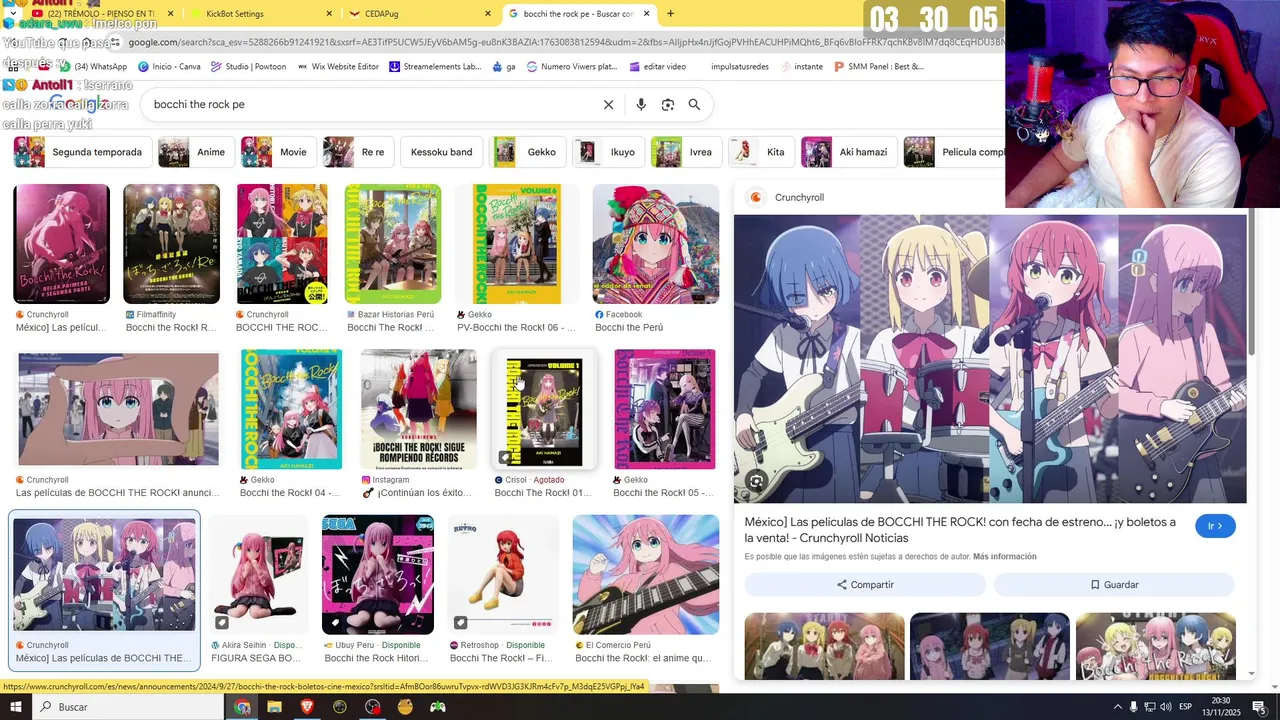This screenshot has width=1280, height=720.
Task: Open Inicio - Canva bookmark
Action: tap(169, 66)
